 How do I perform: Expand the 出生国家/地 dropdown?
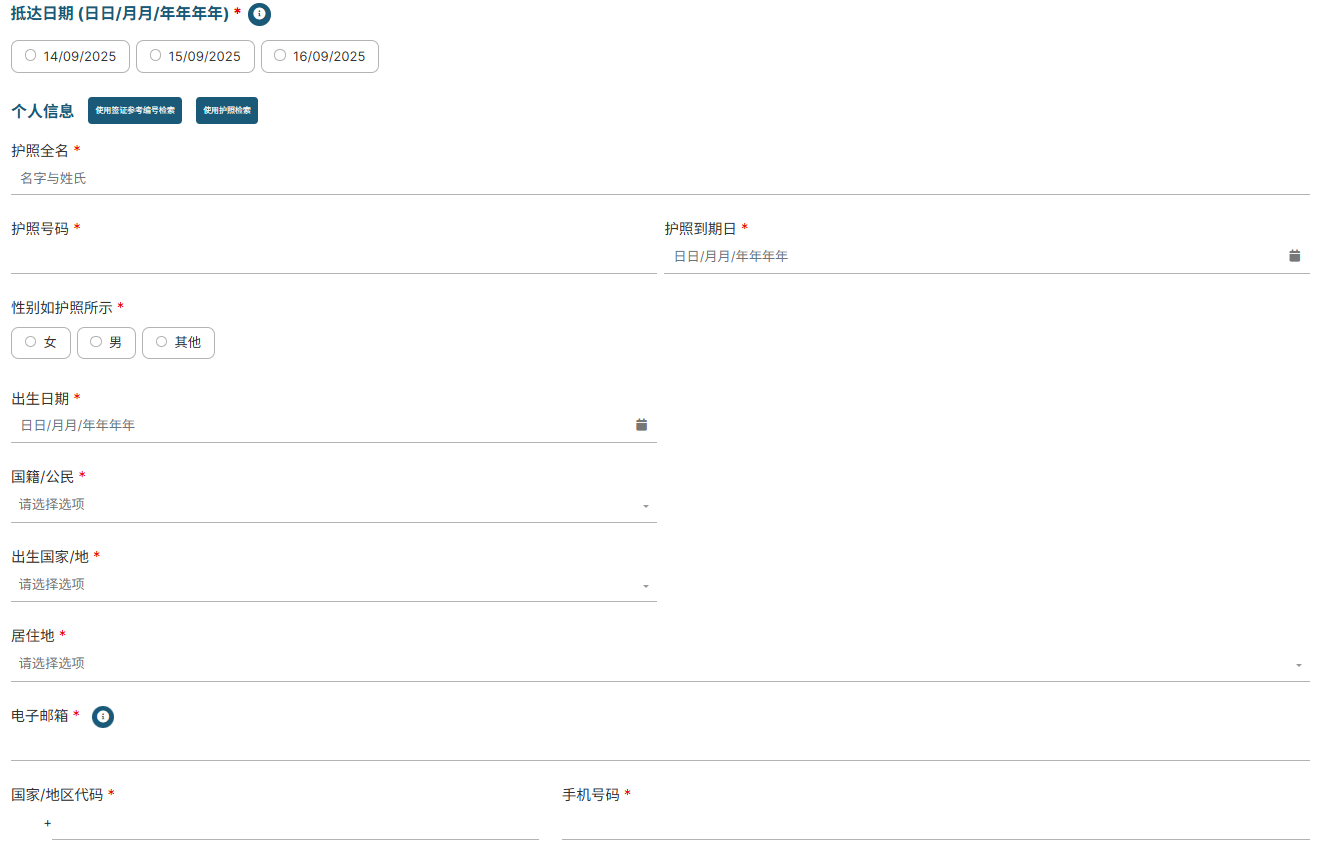pos(333,585)
